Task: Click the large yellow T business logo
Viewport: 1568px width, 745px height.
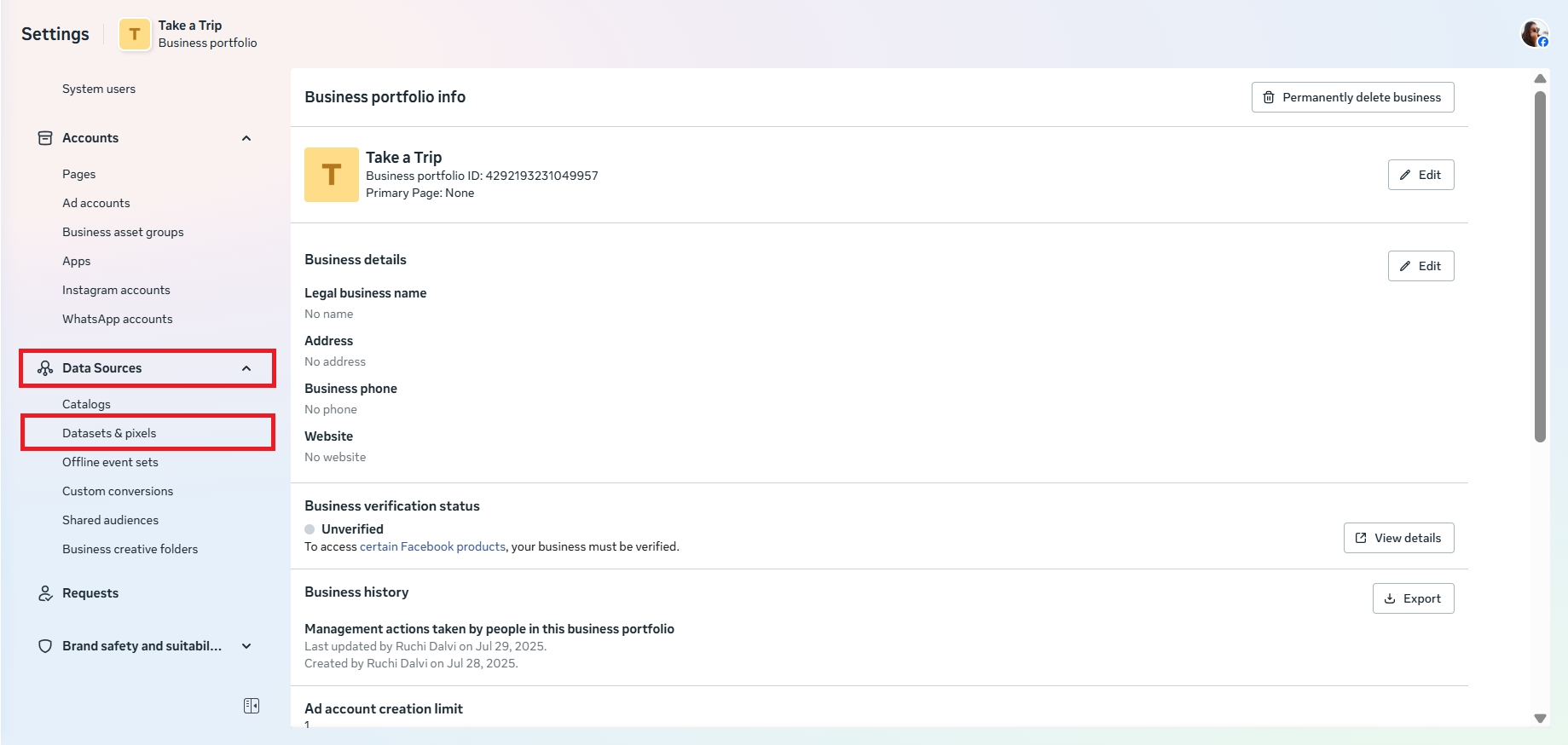Action: 331,175
